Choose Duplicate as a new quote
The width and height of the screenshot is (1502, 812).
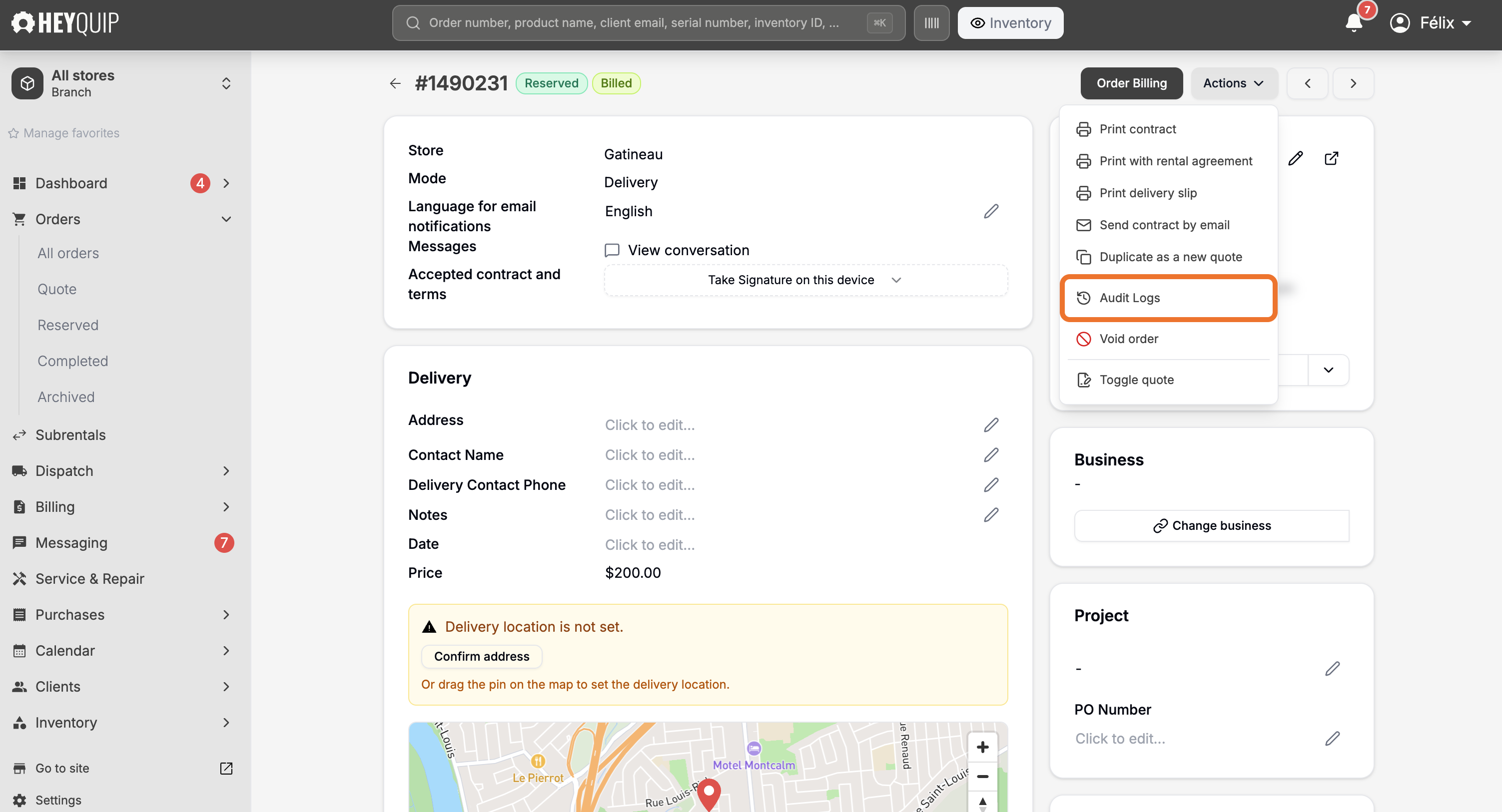tap(1168, 257)
